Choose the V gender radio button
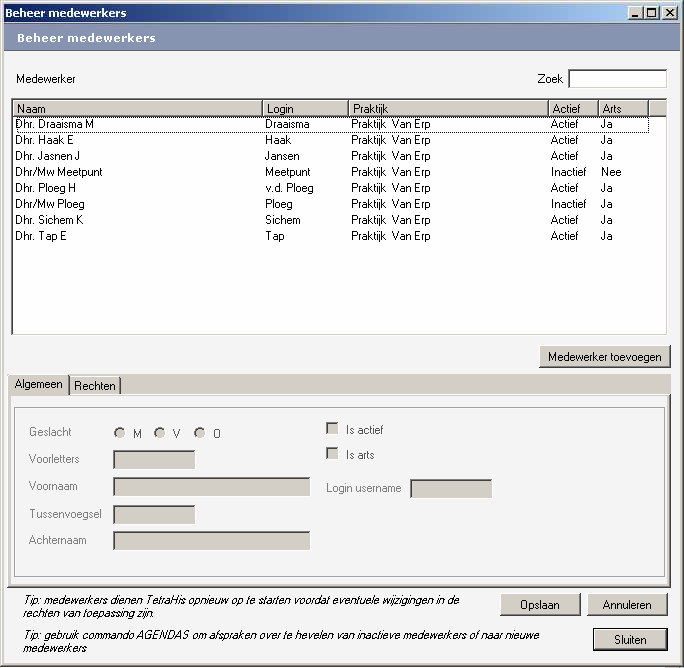The width and height of the screenshot is (684, 668). pyautogui.click(x=159, y=433)
